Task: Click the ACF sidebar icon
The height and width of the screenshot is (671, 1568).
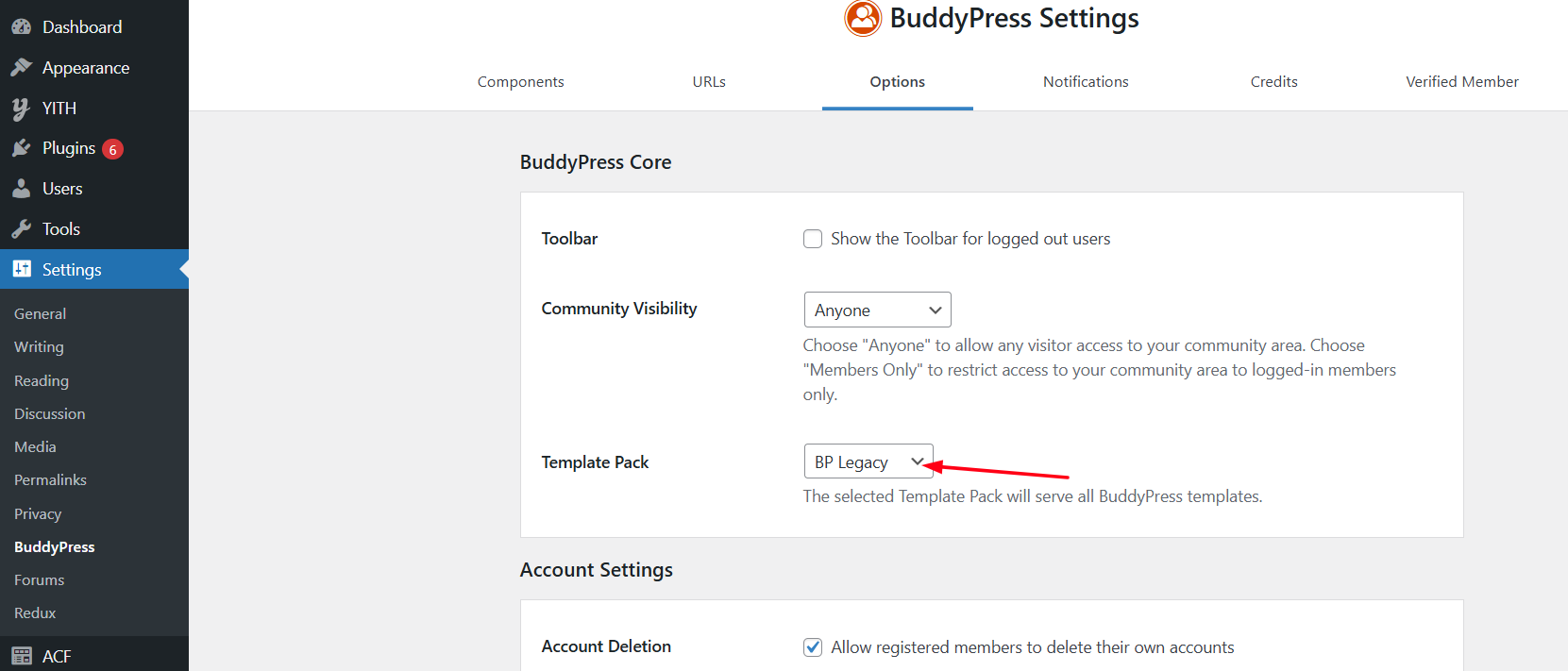Action: point(21,657)
